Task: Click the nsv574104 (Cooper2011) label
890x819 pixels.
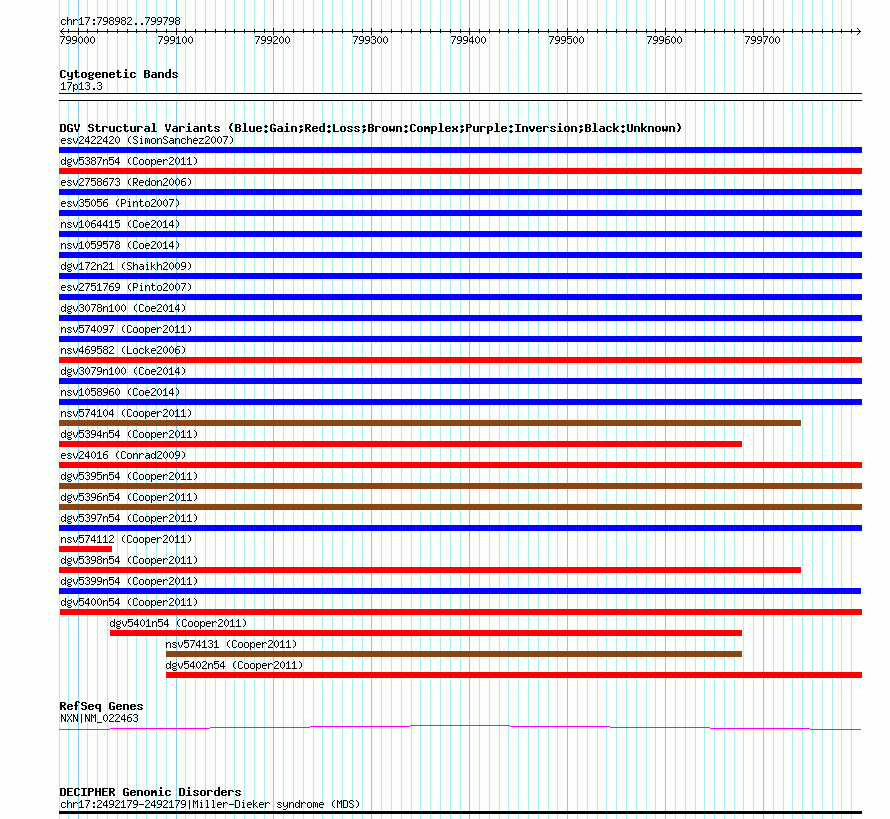Action: 126,413
